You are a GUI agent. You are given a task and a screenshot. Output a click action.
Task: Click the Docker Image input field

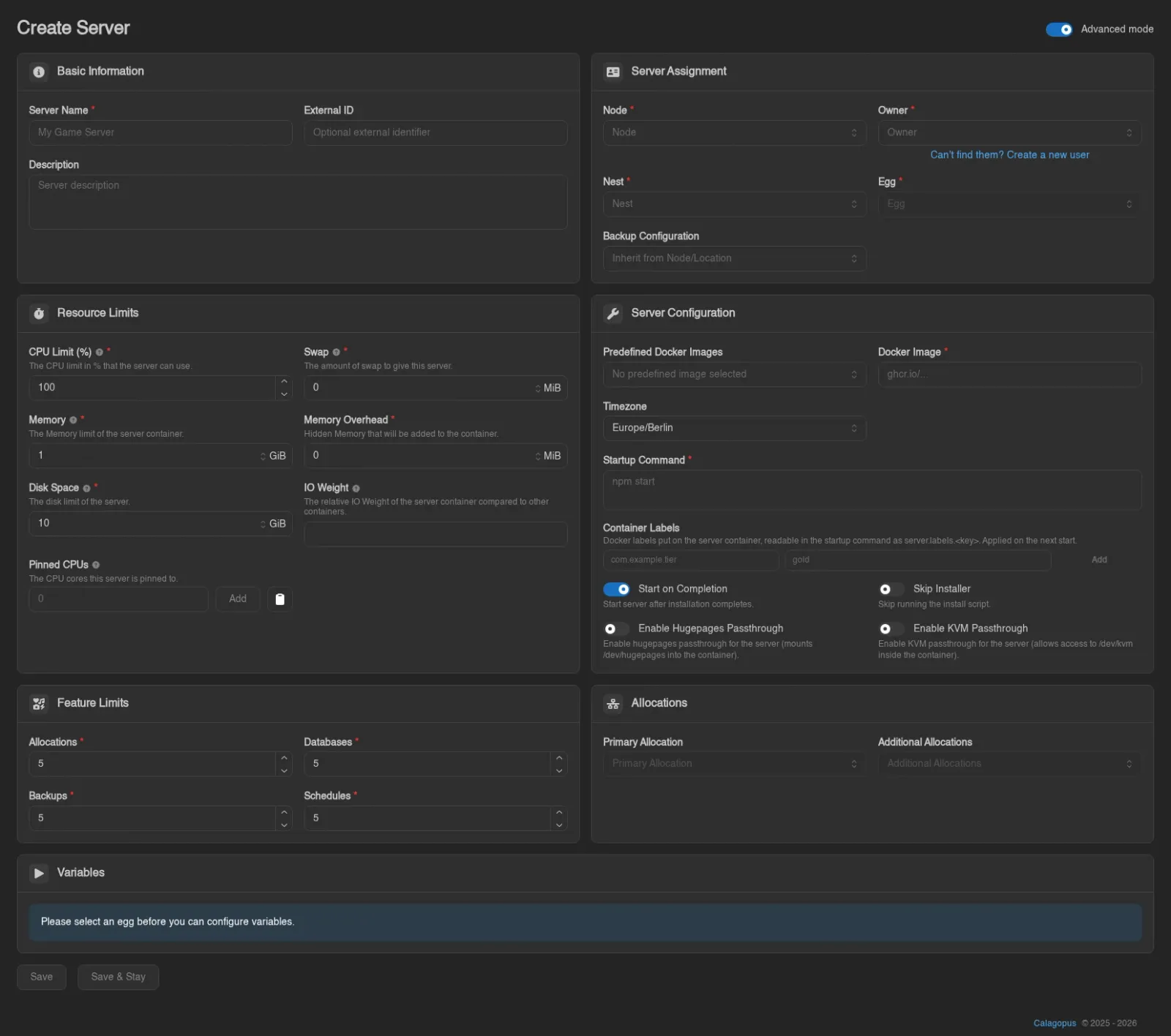(x=1009, y=374)
